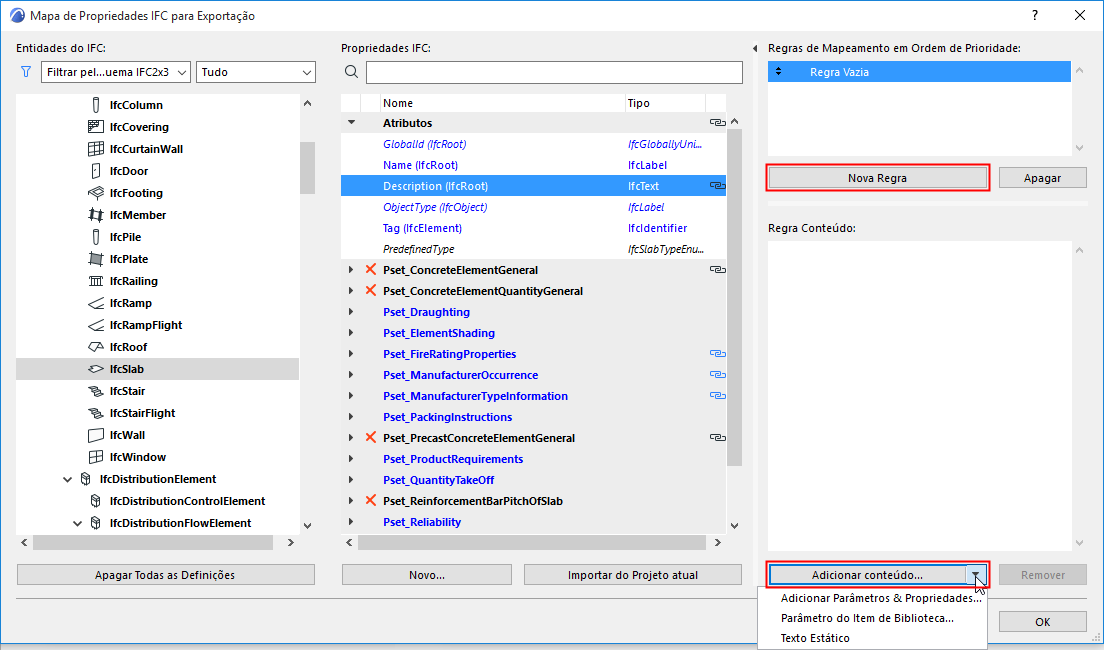Choose Parâmetro do Item de Biblioteca
This screenshot has height=650, width=1104.
867,618
